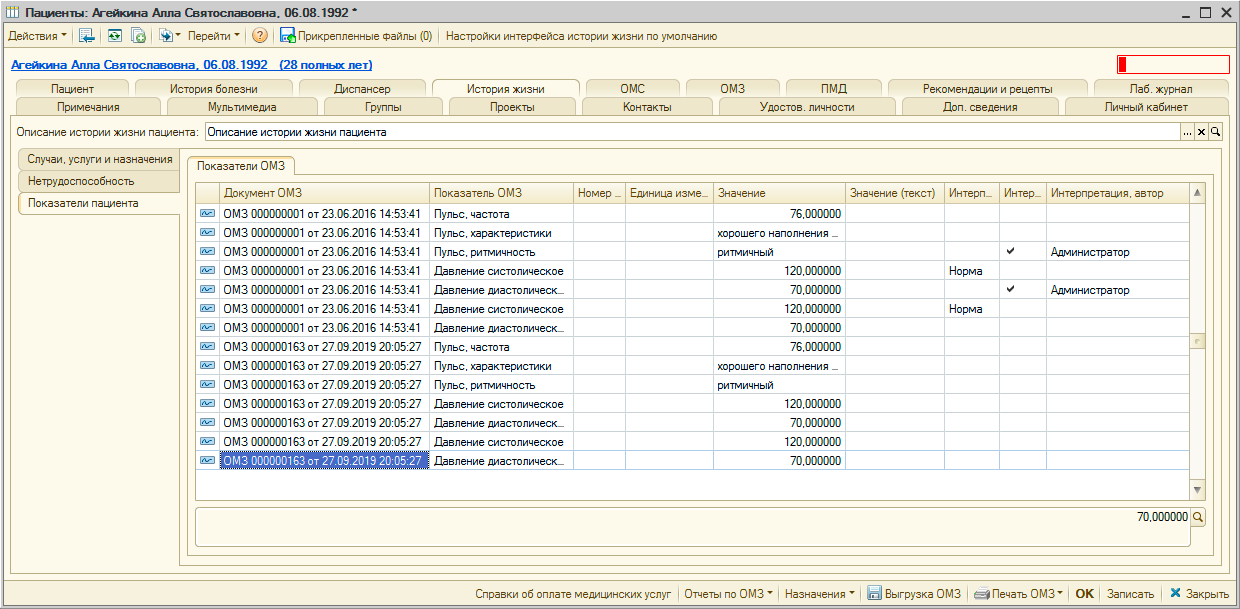Click the copy document icon with green plus
1240x609 pixels.
coord(139,36)
